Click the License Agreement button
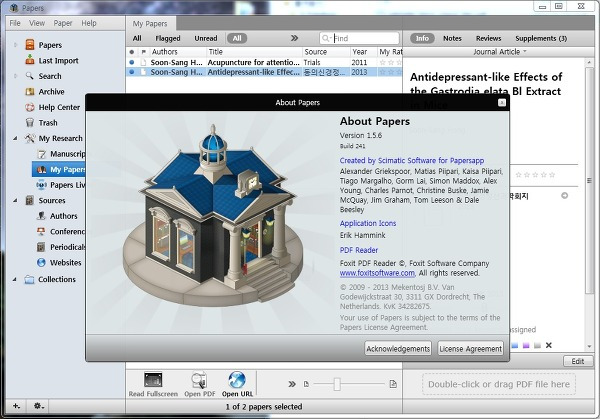600x419 pixels. pyautogui.click(x=470, y=349)
